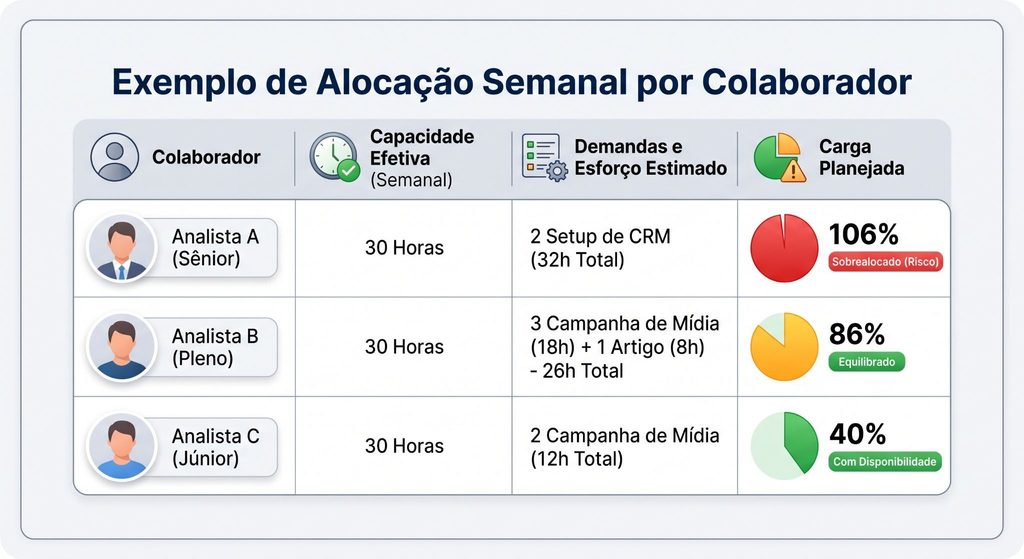
Task: Click Analista C's 30 Horas cell
Action: click(x=404, y=446)
